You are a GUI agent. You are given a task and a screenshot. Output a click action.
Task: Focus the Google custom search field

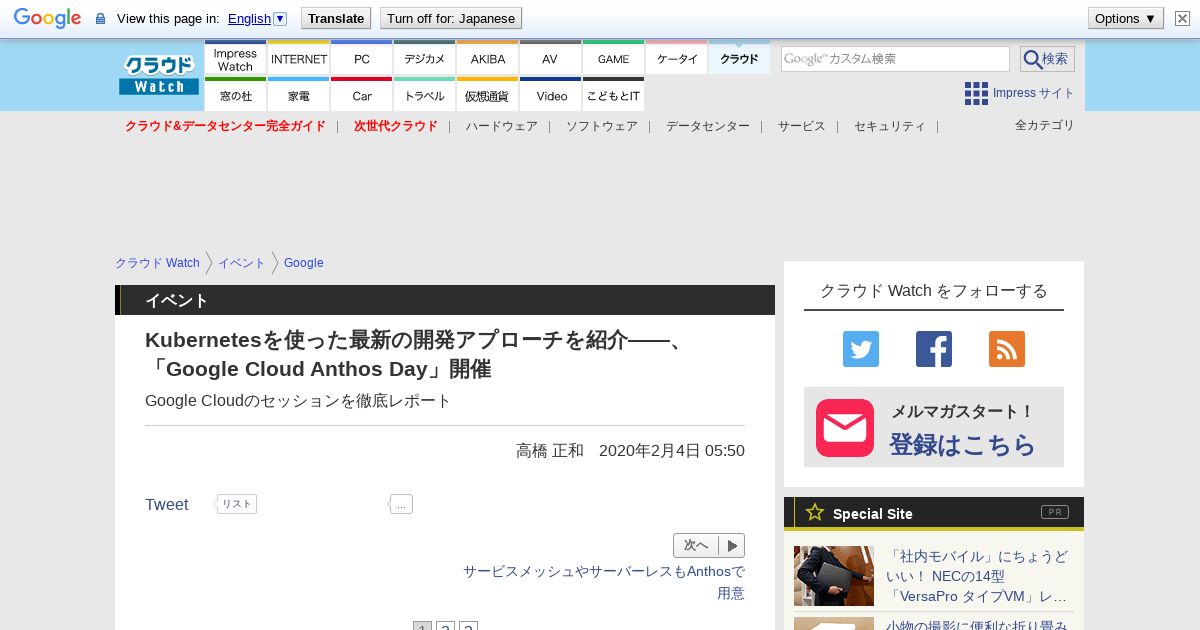point(895,59)
